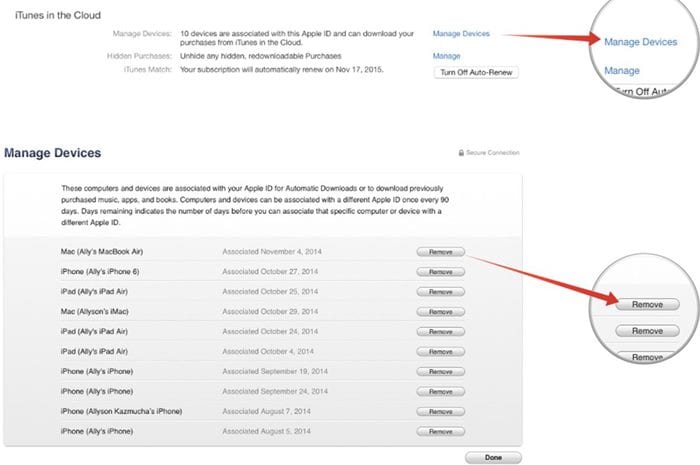
Task: Remove Allyson Kazmucha's iPhone
Action: pos(441,411)
